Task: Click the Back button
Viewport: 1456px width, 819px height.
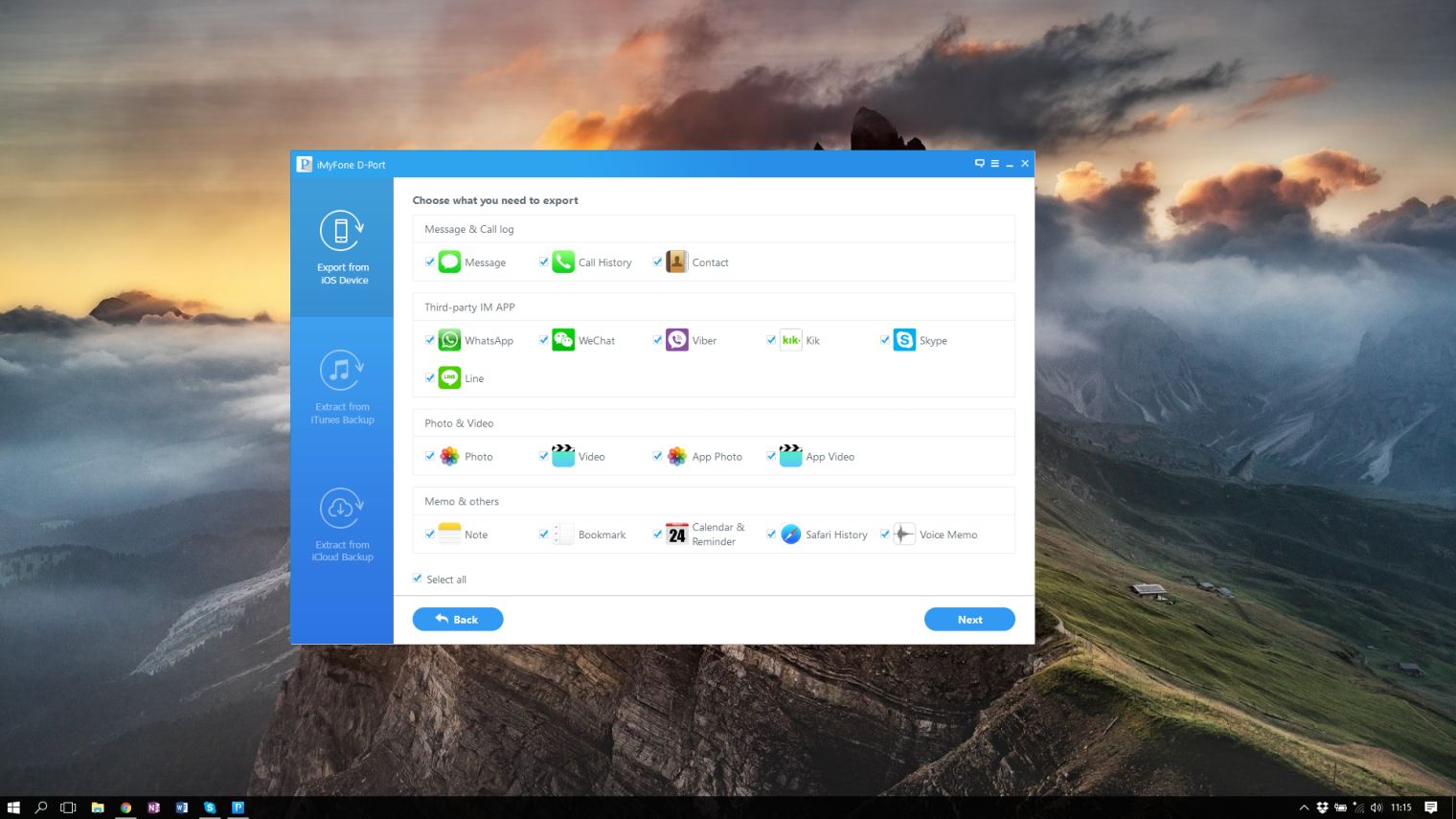Action: tap(458, 620)
